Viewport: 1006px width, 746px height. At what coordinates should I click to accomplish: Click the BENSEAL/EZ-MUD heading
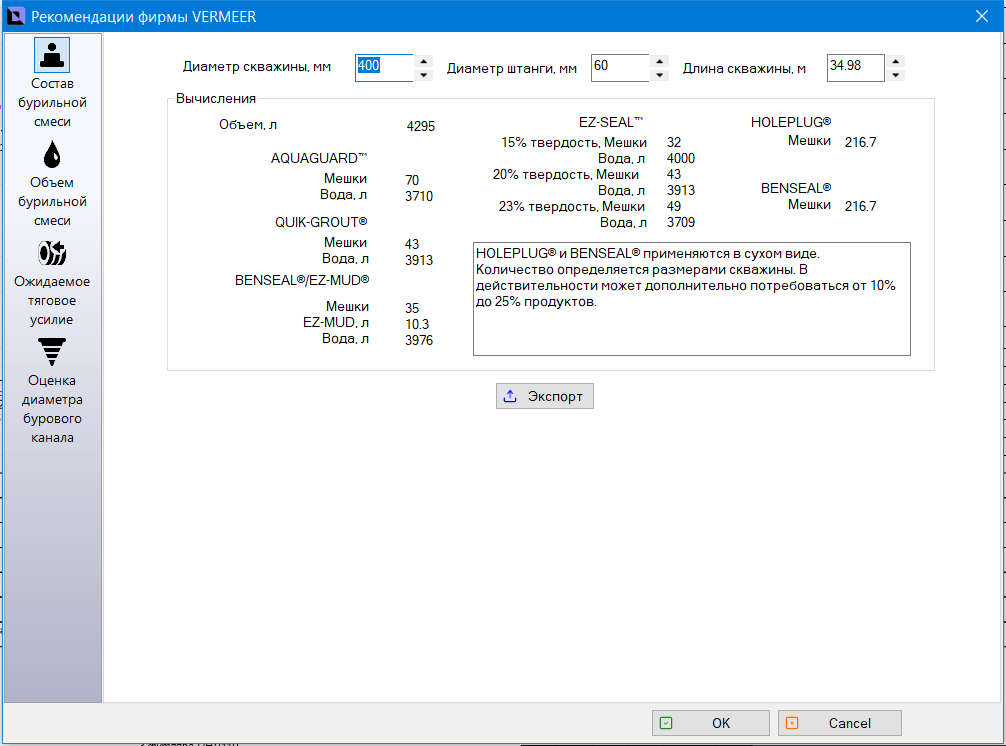(302, 280)
